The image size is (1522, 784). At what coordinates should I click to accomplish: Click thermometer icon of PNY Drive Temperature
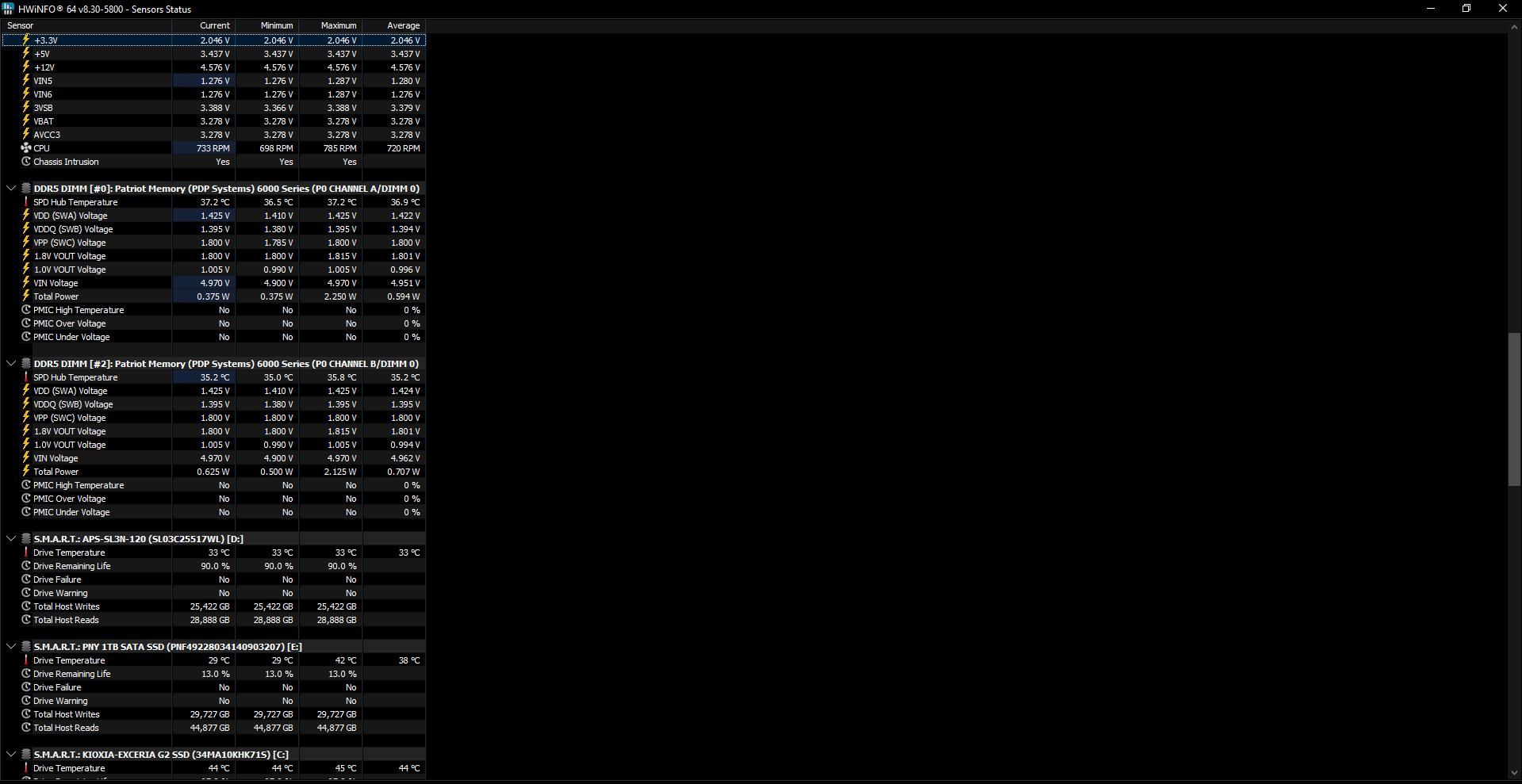(26, 660)
